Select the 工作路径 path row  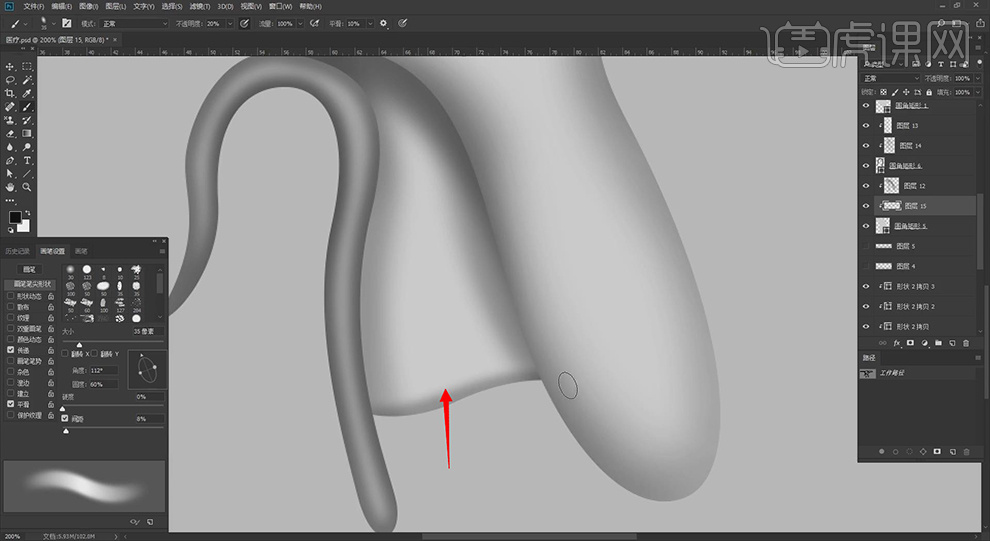pyautogui.click(x=917, y=373)
